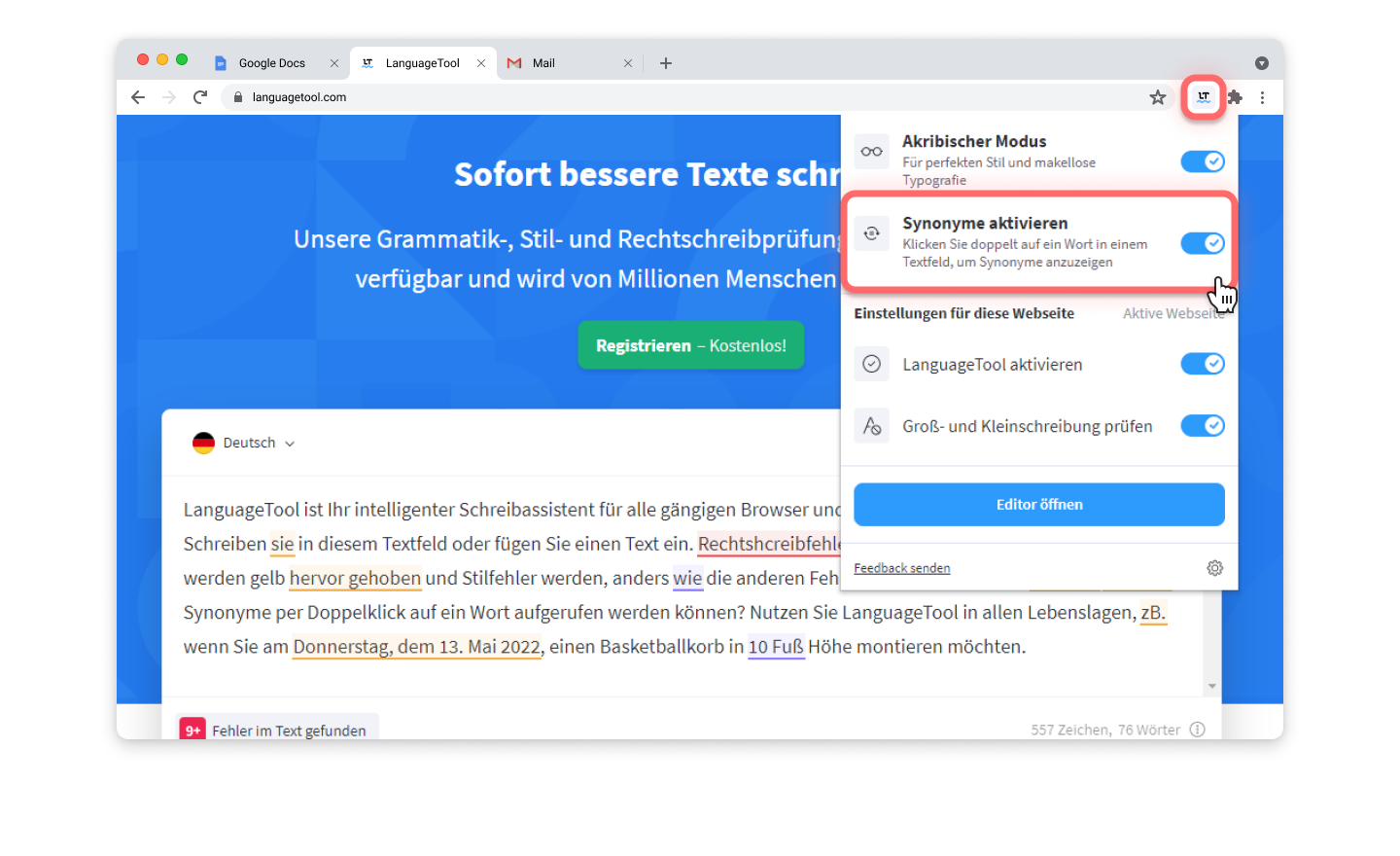Click the underlined word 'wie'
Screen dimensions: 1400x856
(x=687, y=578)
